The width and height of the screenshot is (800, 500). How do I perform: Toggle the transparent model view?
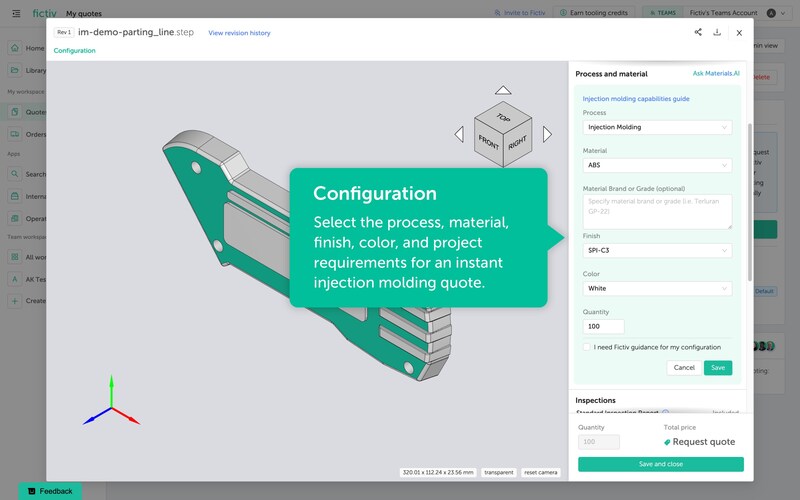click(499, 472)
